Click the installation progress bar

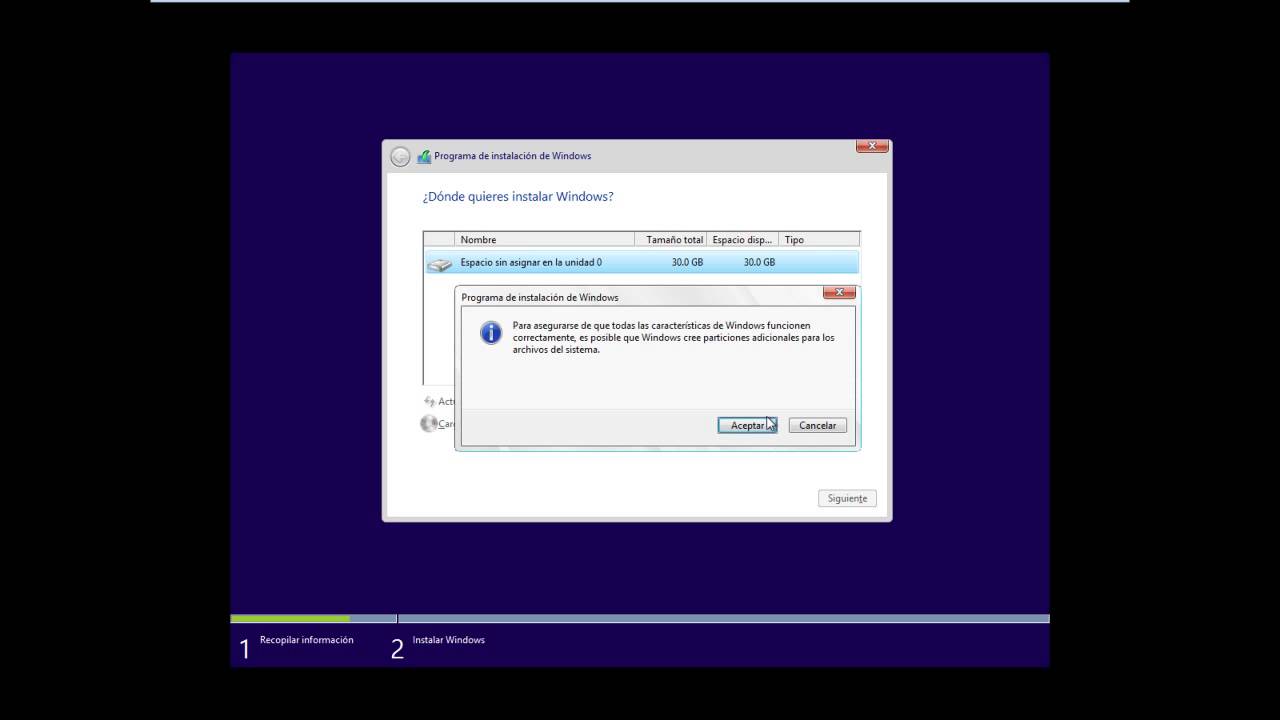click(x=640, y=619)
